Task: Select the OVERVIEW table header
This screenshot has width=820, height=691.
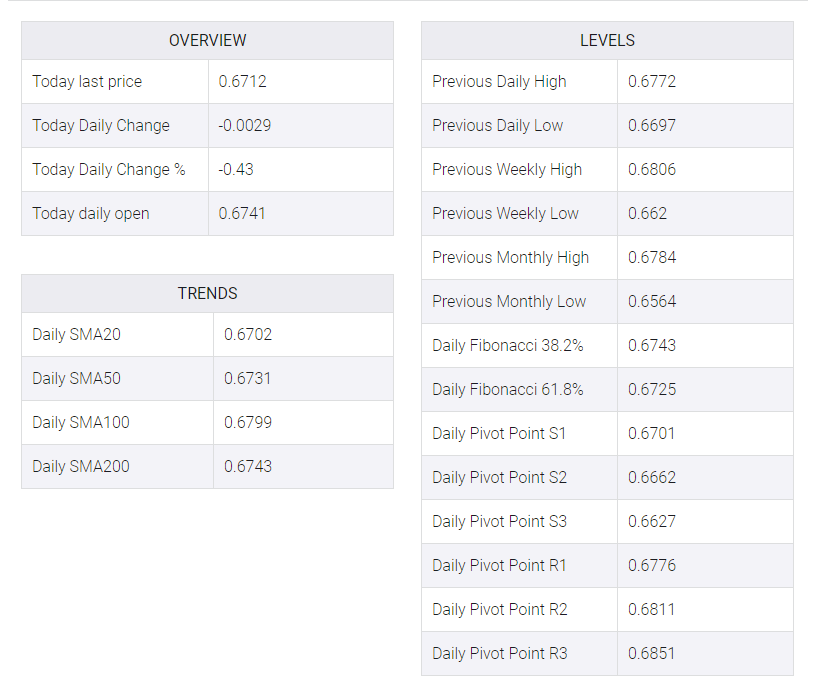Action: (x=207, y=40)
